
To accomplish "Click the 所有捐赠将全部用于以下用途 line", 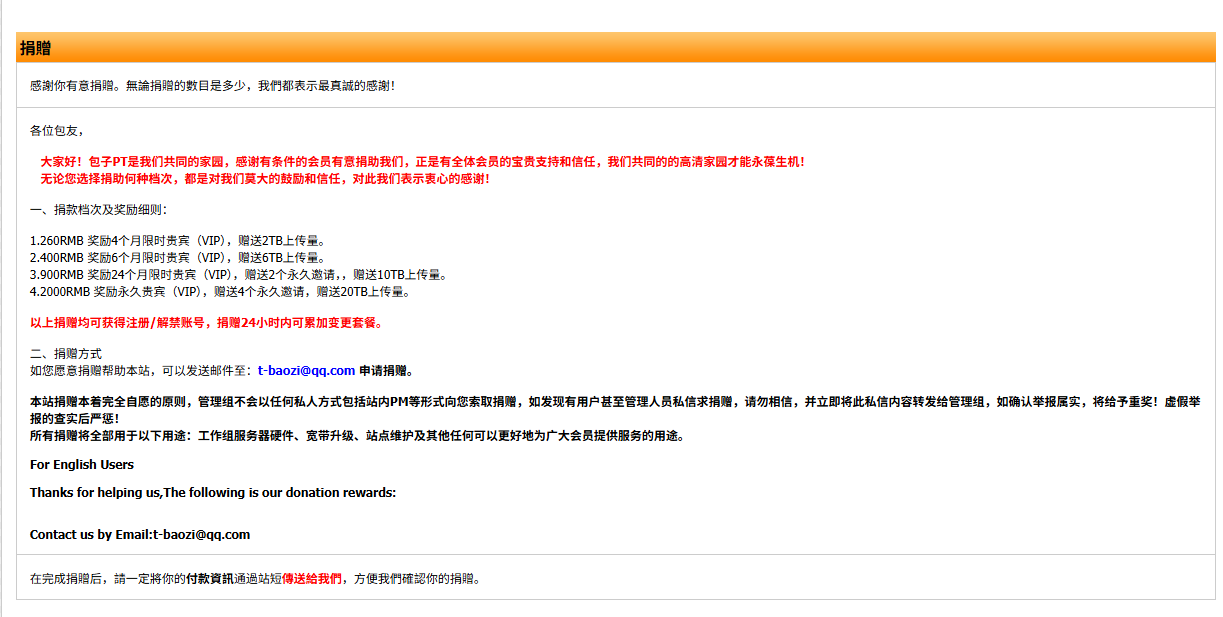I will point(357,436).
